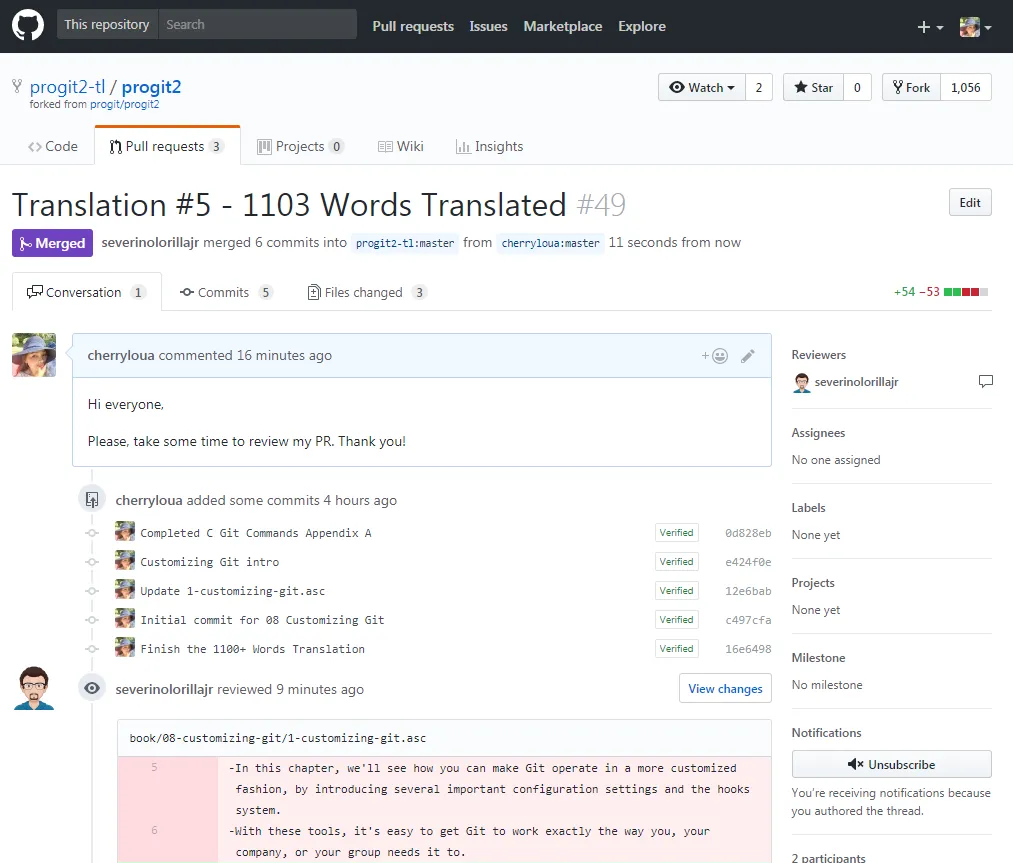Switch to the Code tab

(53, 147)
